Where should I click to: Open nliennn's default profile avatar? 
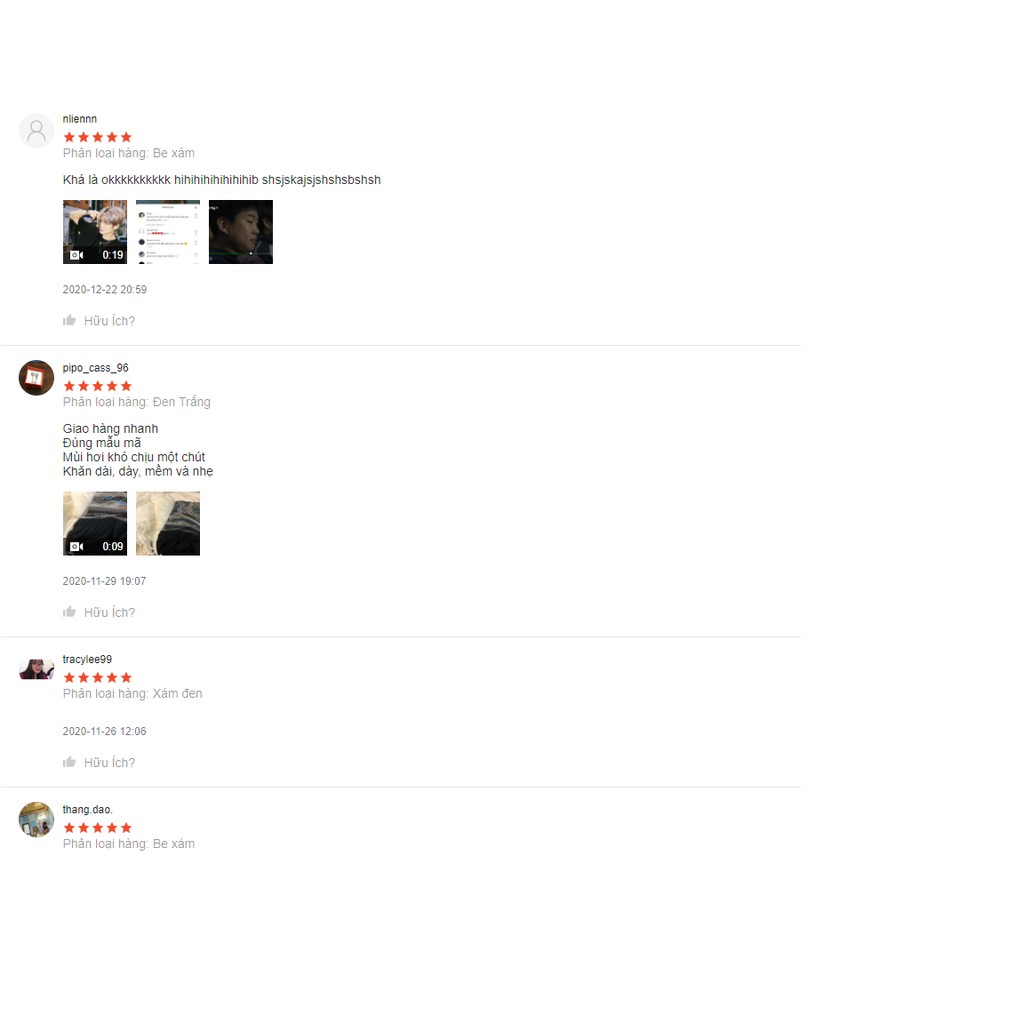point(37,131)
